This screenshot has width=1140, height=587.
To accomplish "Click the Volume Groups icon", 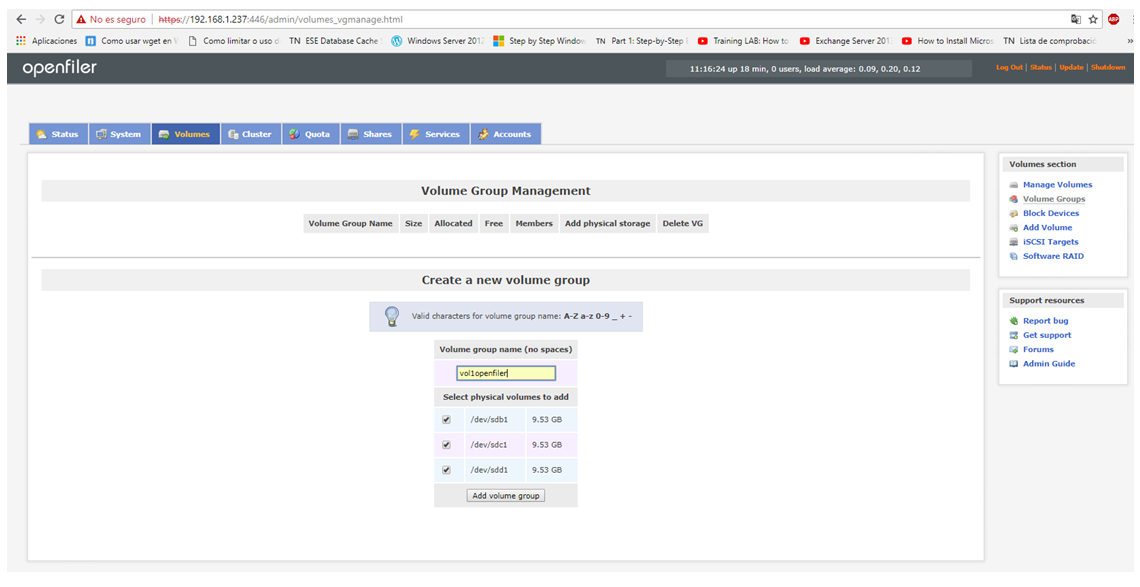I will (x=1013, y=199).
